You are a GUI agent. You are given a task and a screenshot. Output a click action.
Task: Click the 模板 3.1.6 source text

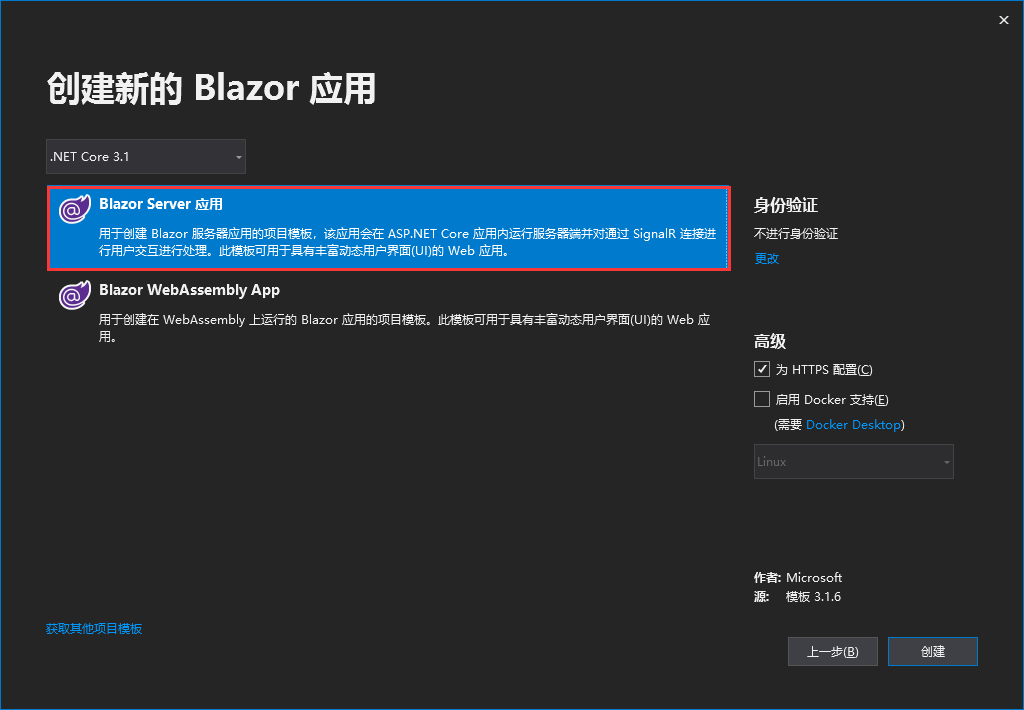click(813, 597)
